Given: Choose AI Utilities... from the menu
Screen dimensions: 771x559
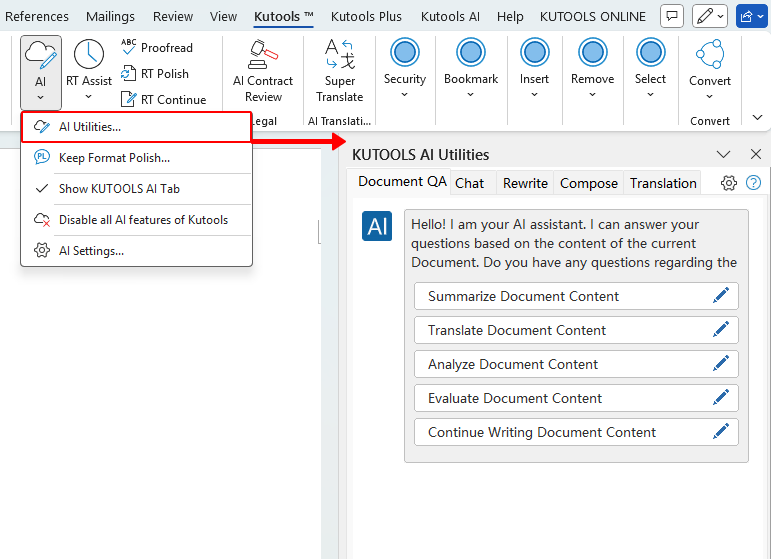Looking at the screenshot, I should click(136, 127).
